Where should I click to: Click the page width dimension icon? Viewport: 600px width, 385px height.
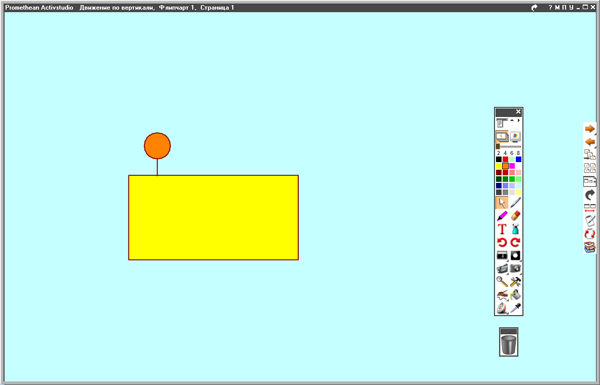click(590, 208)
